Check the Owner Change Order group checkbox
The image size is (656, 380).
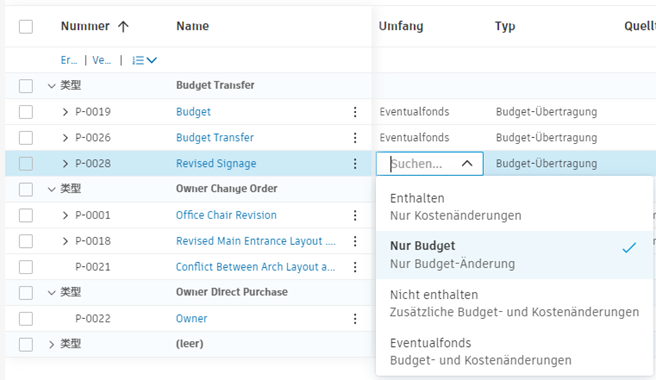pyautogui.click(x=26, y=189)
